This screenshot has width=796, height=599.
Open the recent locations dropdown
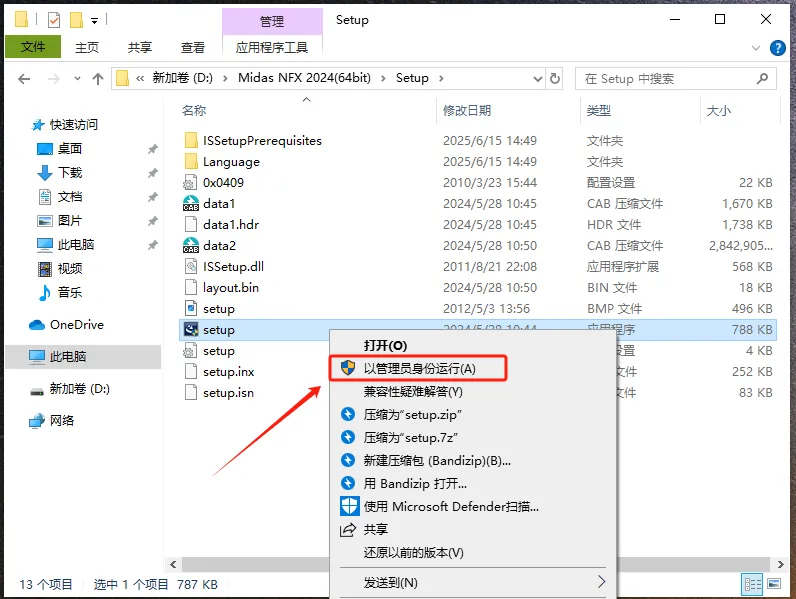coord(77,79)
